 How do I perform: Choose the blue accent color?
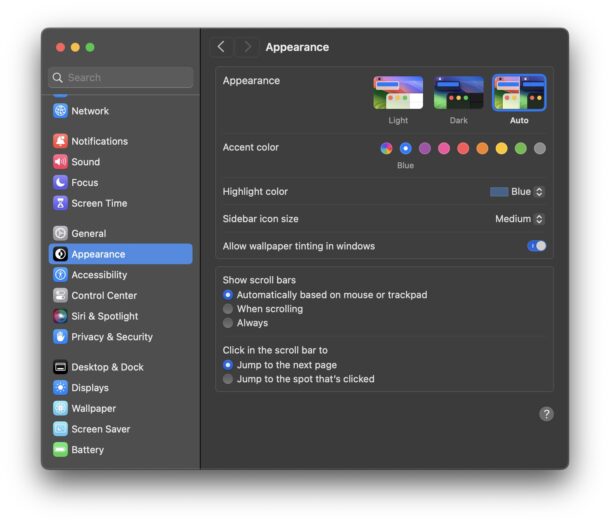(405, 148)
